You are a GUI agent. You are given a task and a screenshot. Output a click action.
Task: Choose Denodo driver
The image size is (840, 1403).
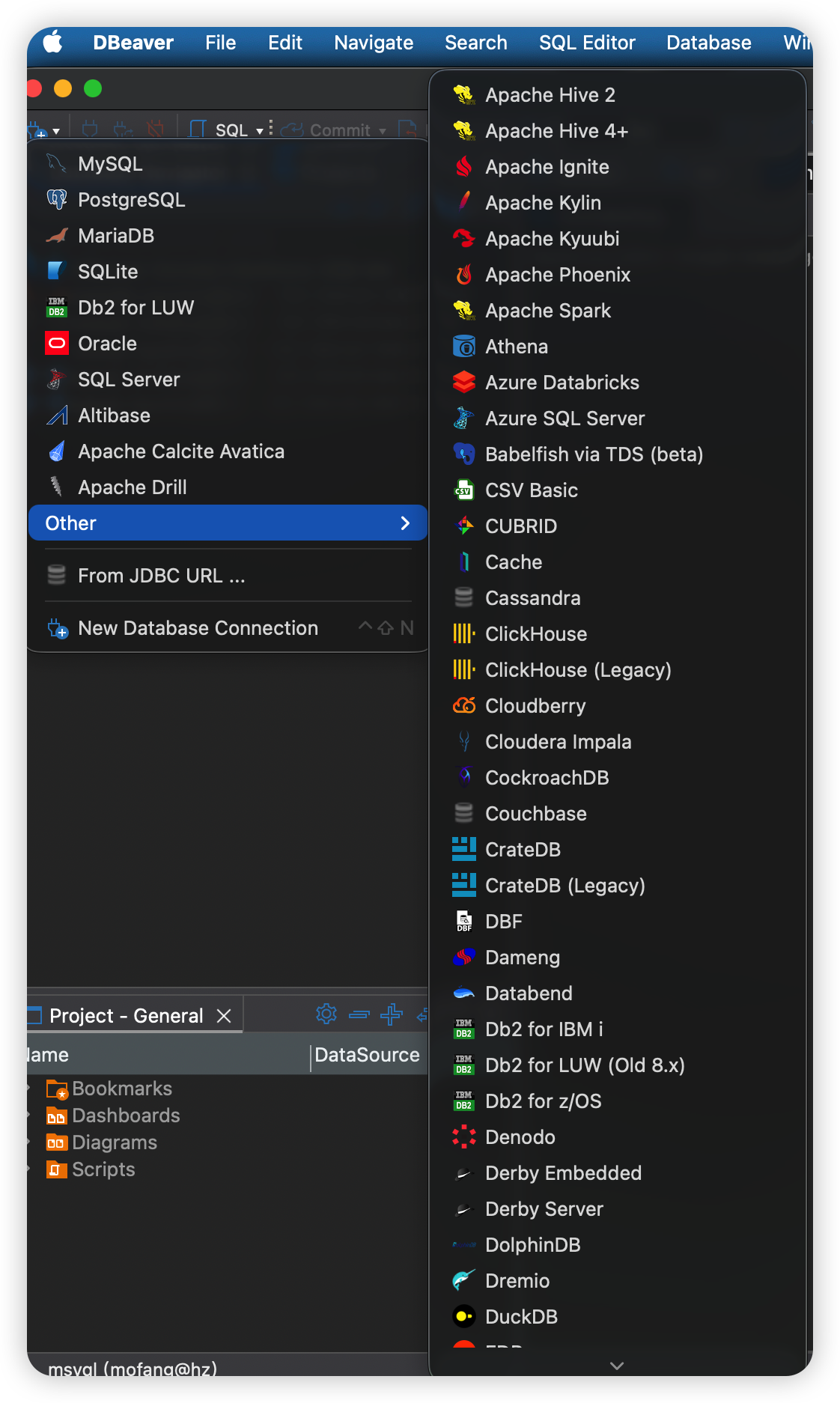tap(618, 1137)
